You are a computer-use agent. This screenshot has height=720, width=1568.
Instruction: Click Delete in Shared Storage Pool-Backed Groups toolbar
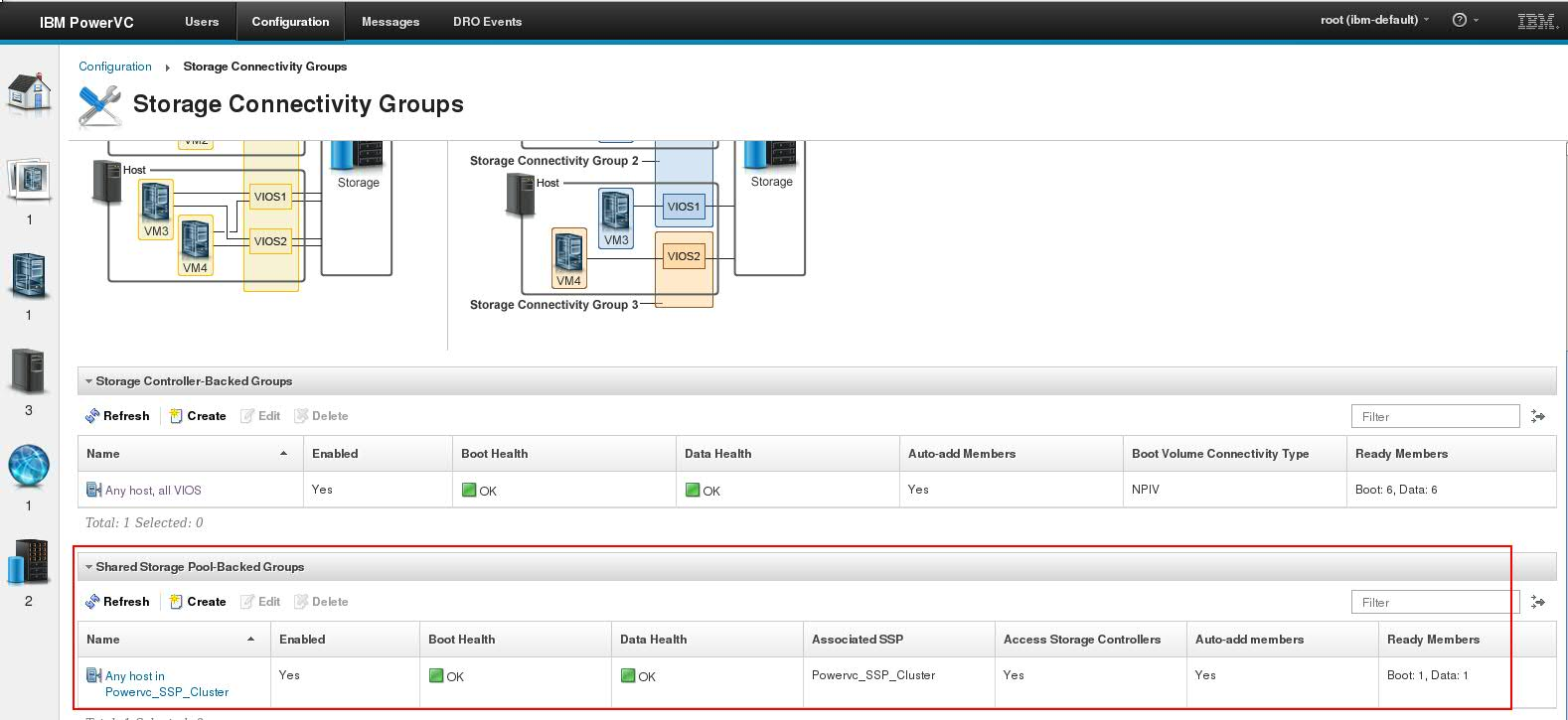coord(321,602)
